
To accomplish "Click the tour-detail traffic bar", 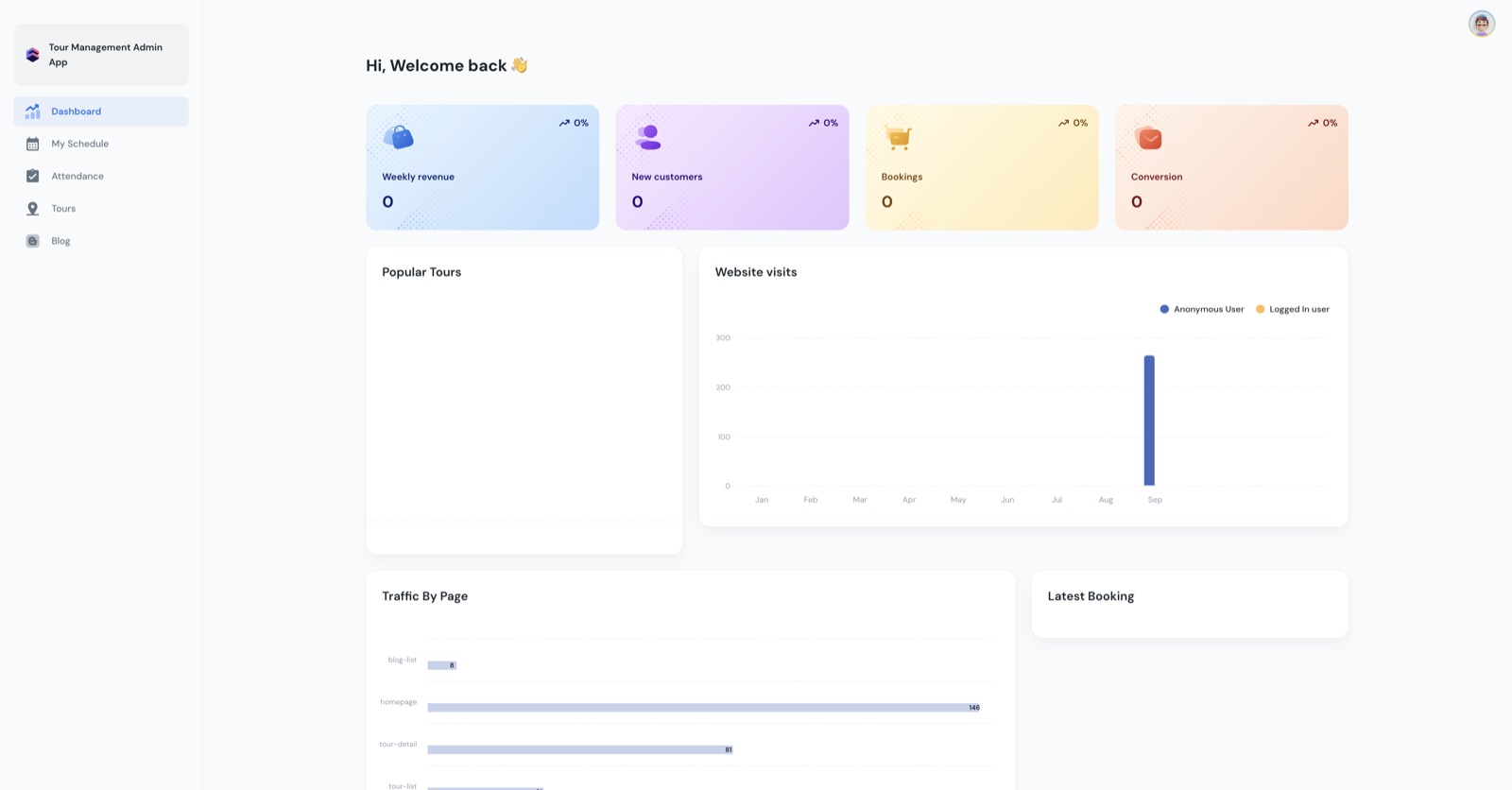I will tap(580, 749).
